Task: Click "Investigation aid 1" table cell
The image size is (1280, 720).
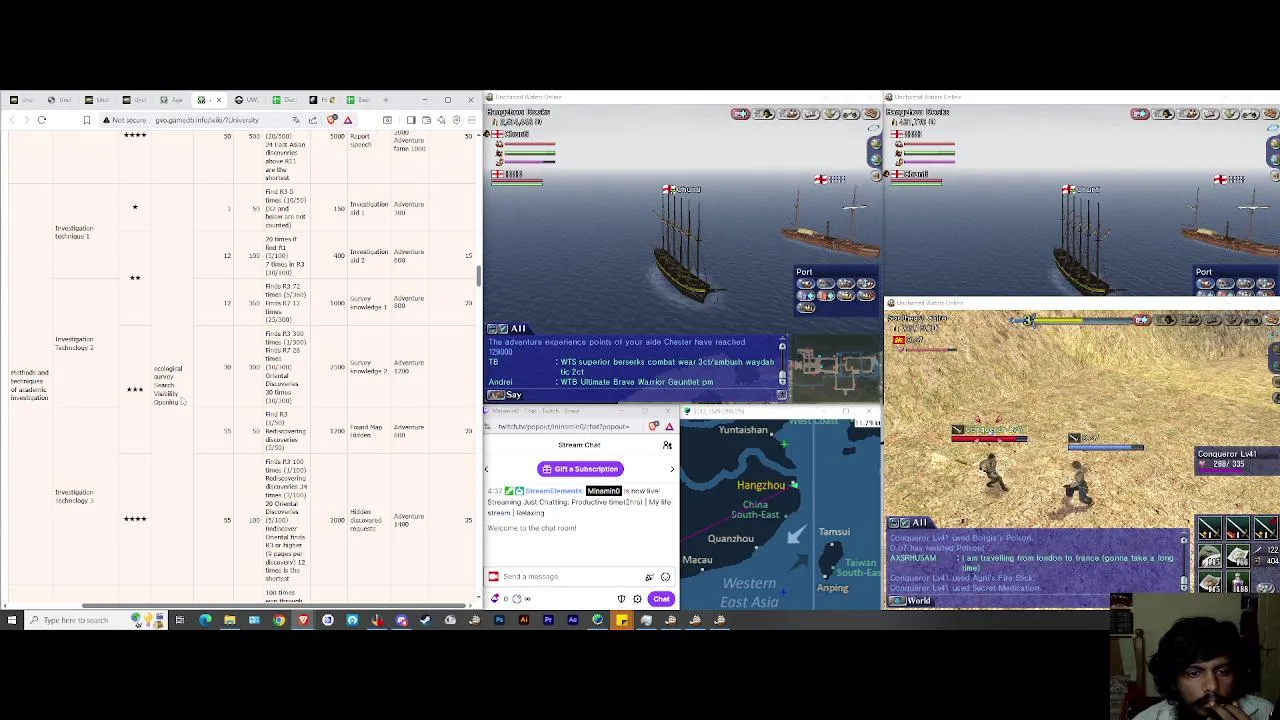Action: [368, 208]
